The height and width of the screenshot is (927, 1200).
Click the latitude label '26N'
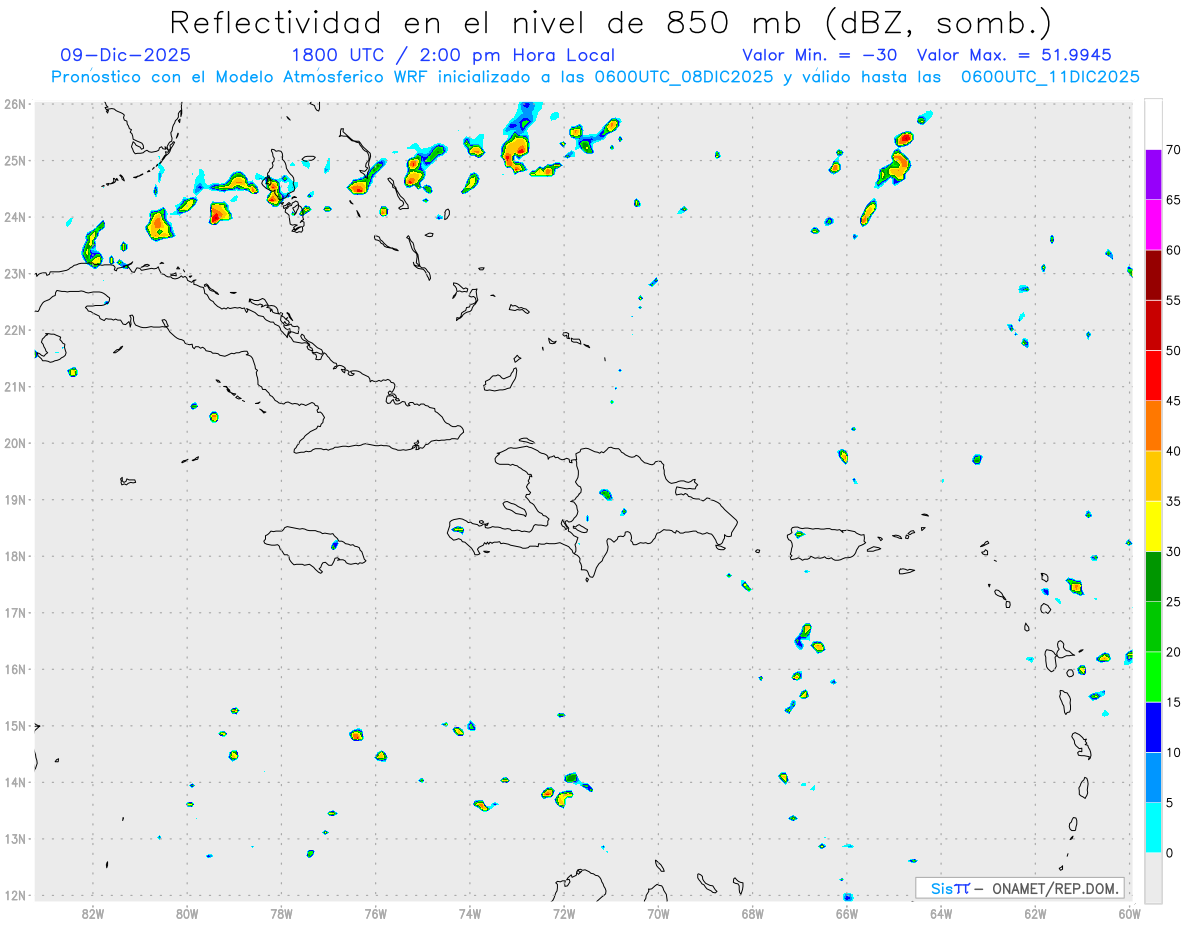[x=14, y=104]
